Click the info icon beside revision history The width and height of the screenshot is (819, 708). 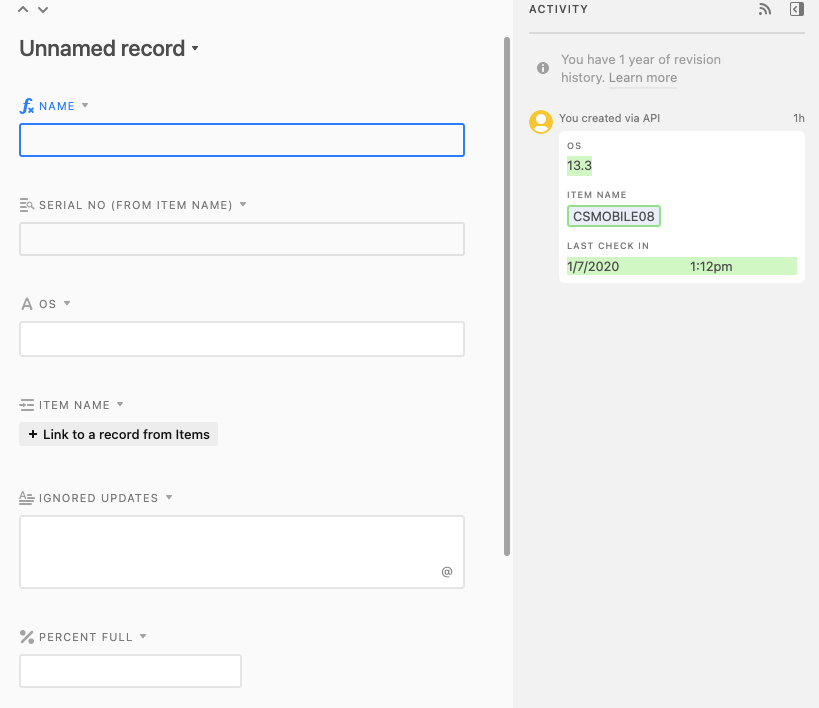click(x=543, y=68)
